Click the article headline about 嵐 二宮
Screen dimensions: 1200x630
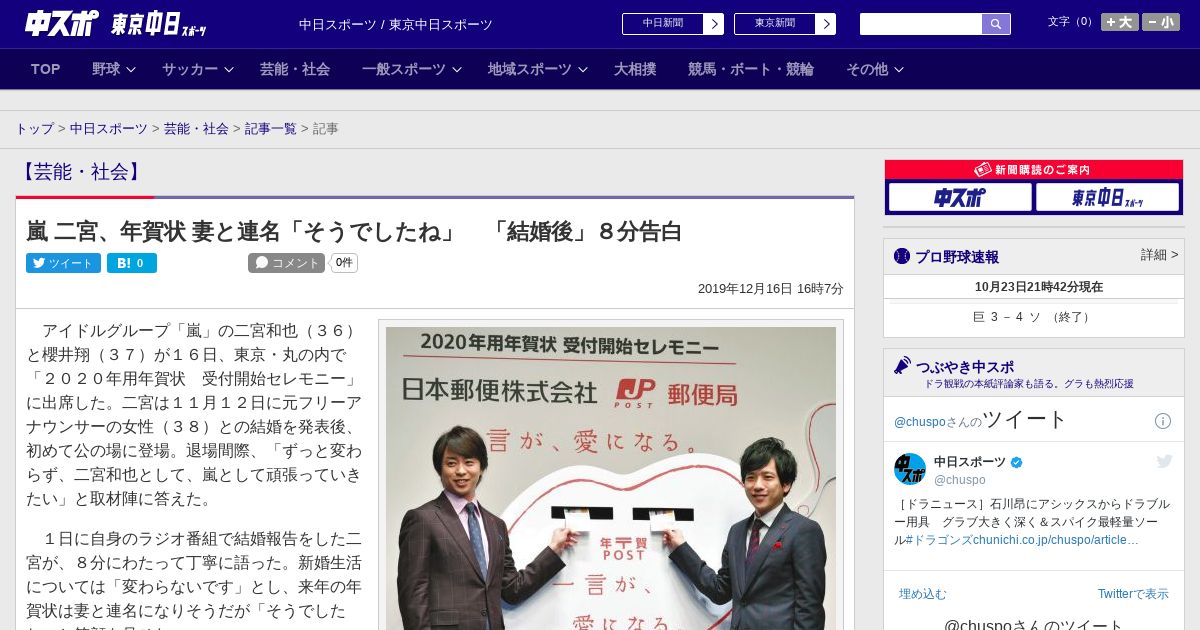tap(354, 232)
